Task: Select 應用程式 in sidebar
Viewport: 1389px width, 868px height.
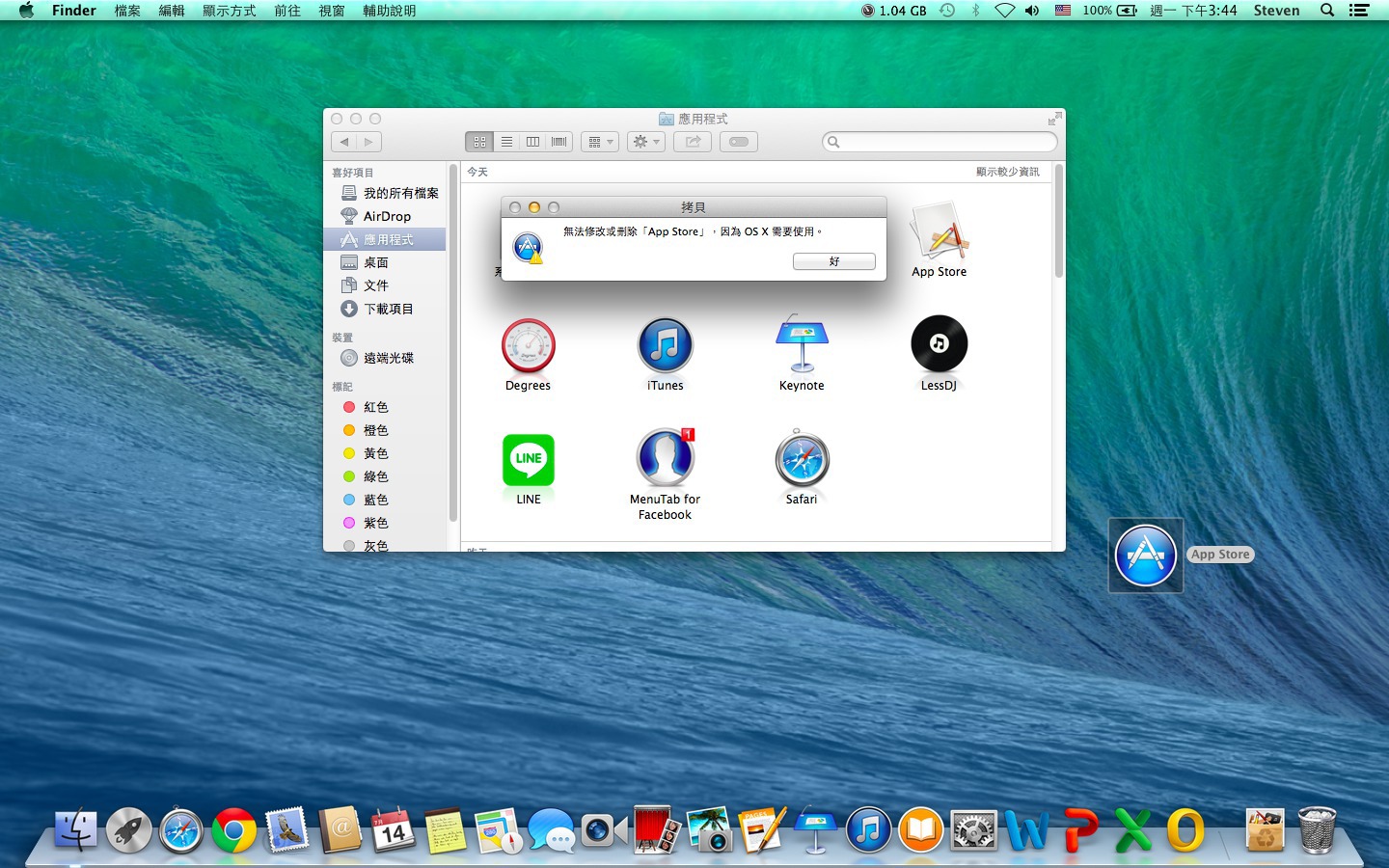Action: point(385,239)
